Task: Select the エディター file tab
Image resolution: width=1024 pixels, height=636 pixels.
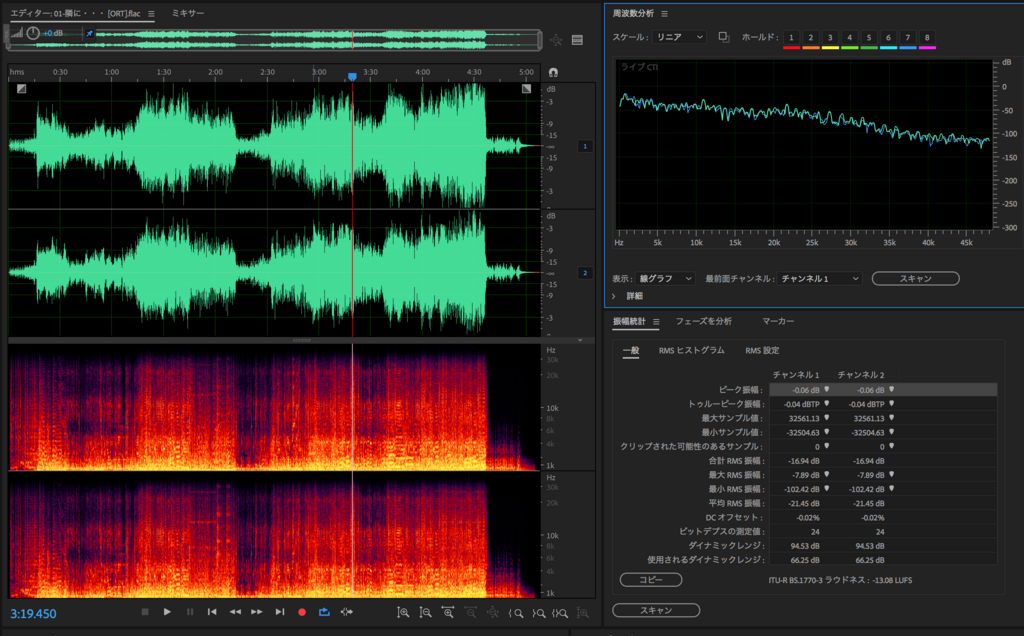Action: (x=75, y=14)
